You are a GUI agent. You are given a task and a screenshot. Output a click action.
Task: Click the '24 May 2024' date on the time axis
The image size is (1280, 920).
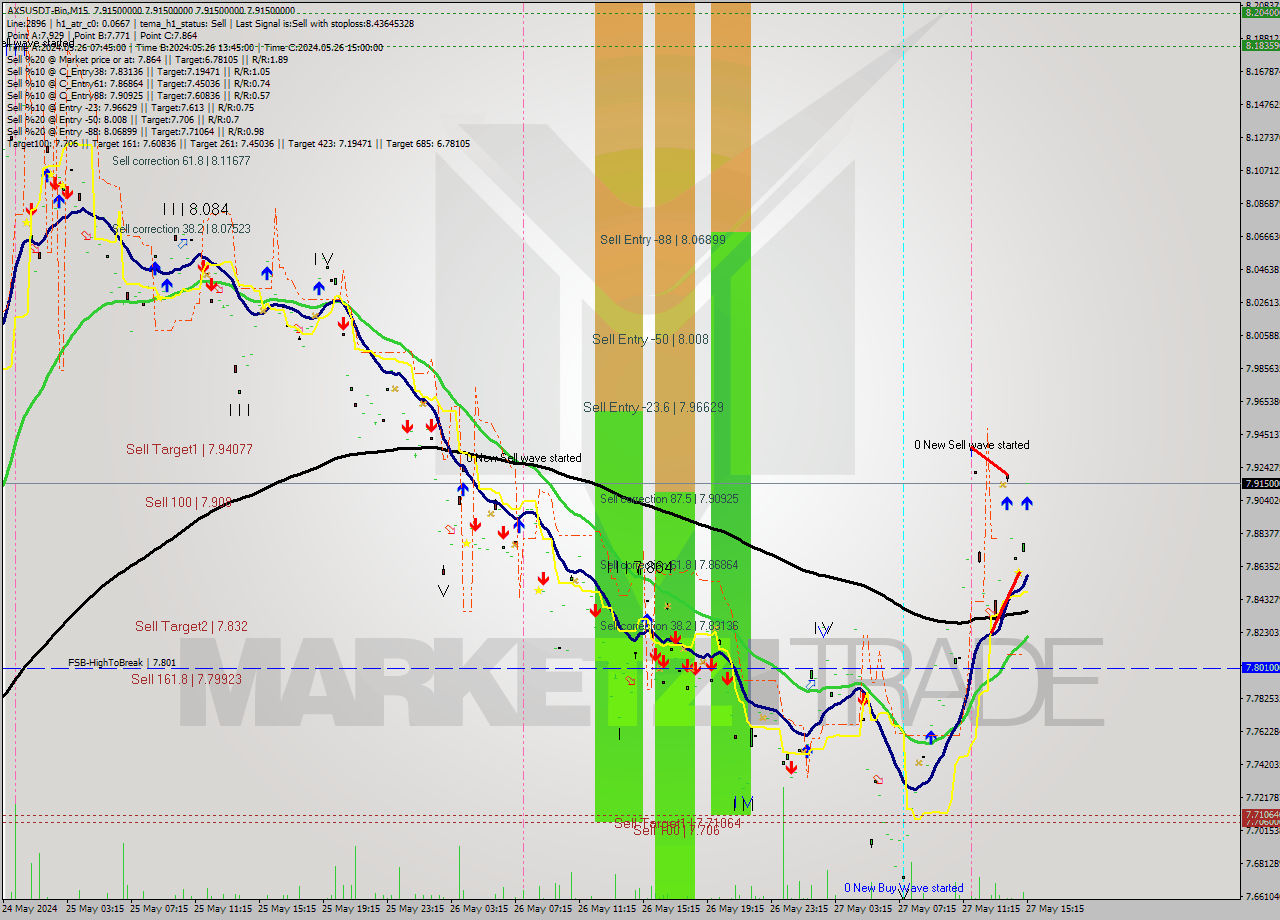30,909
